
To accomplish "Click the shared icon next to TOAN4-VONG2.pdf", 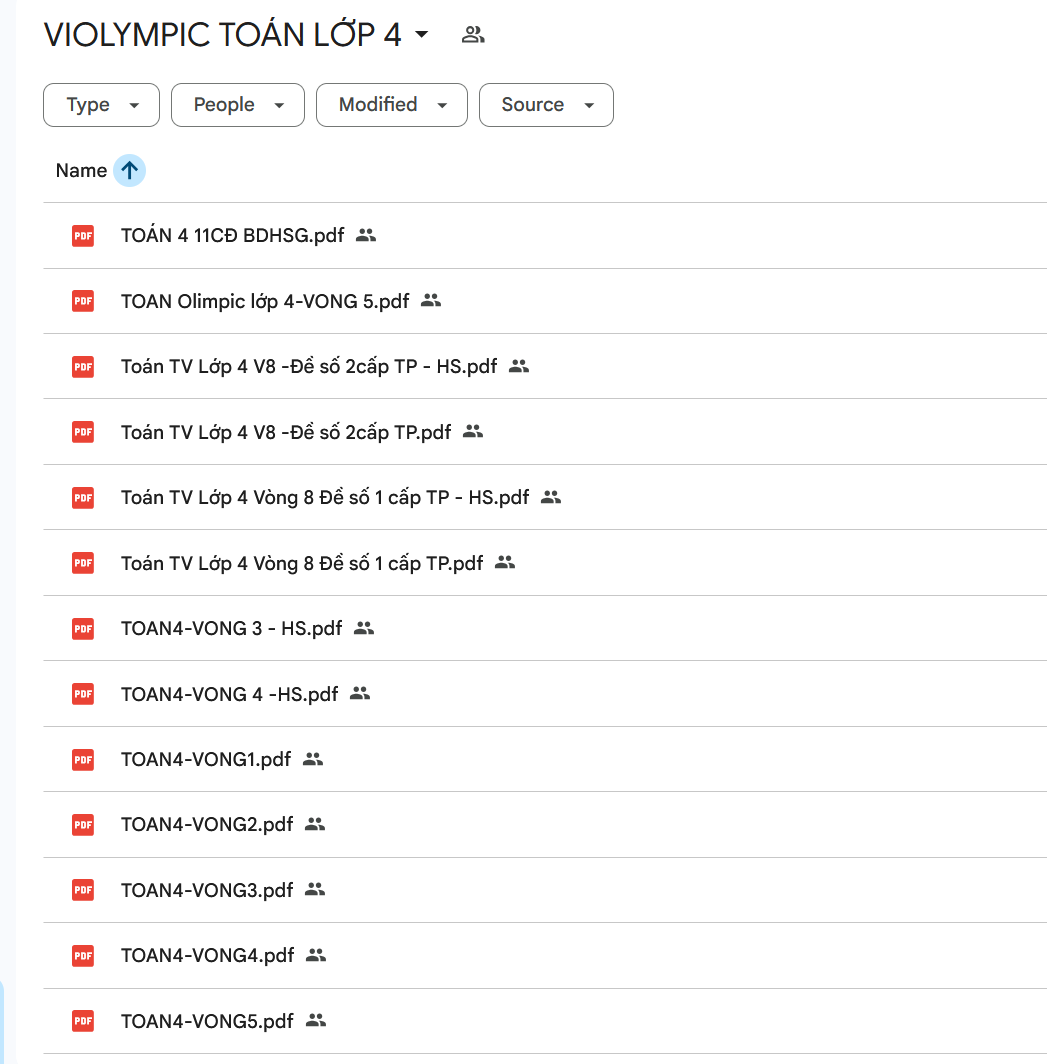I will click(x=315, y=825).
